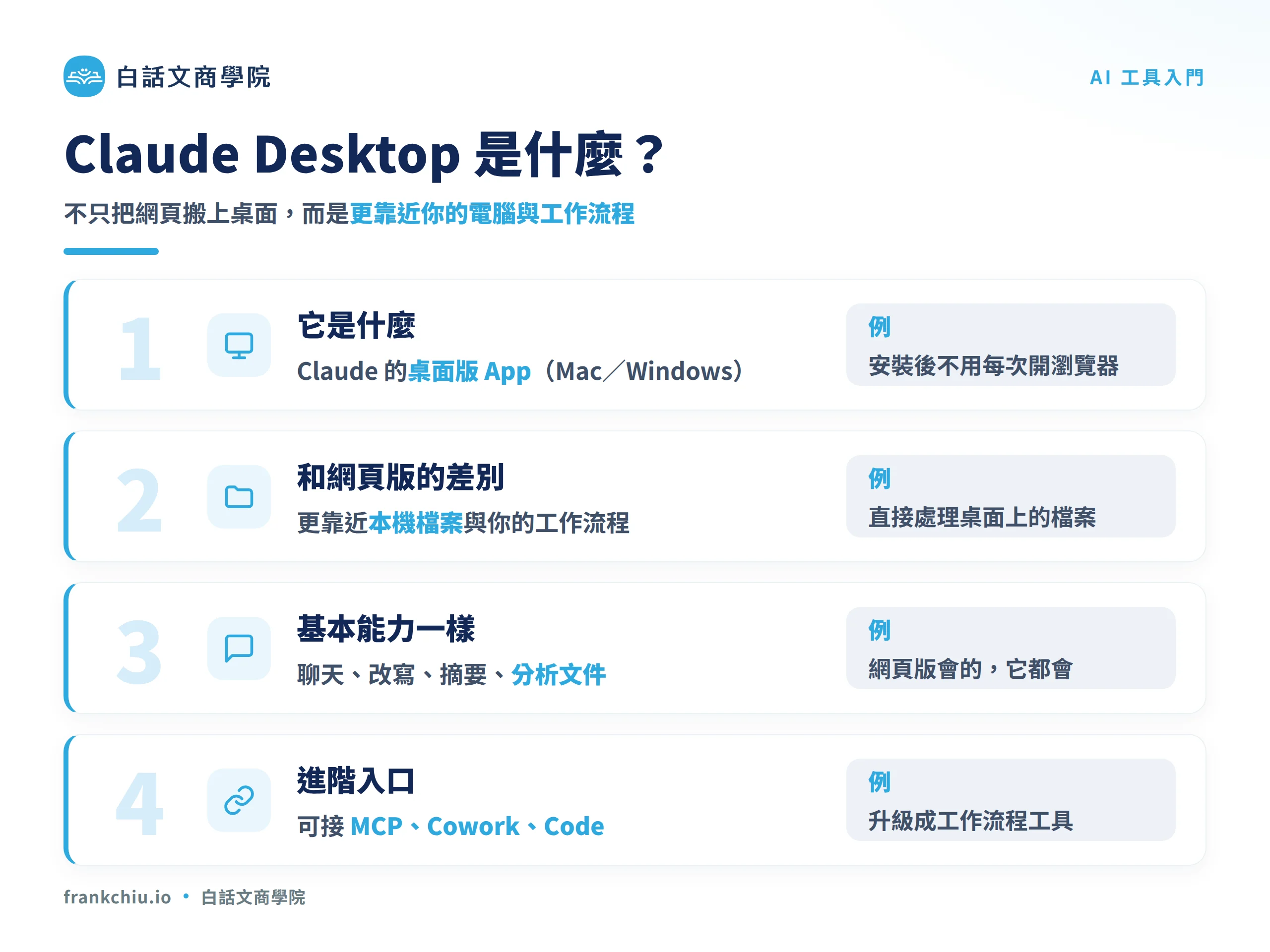Click the heading 和網頁版的差別
This screenshot has height=952, width=1270.
tap(401, 477)
